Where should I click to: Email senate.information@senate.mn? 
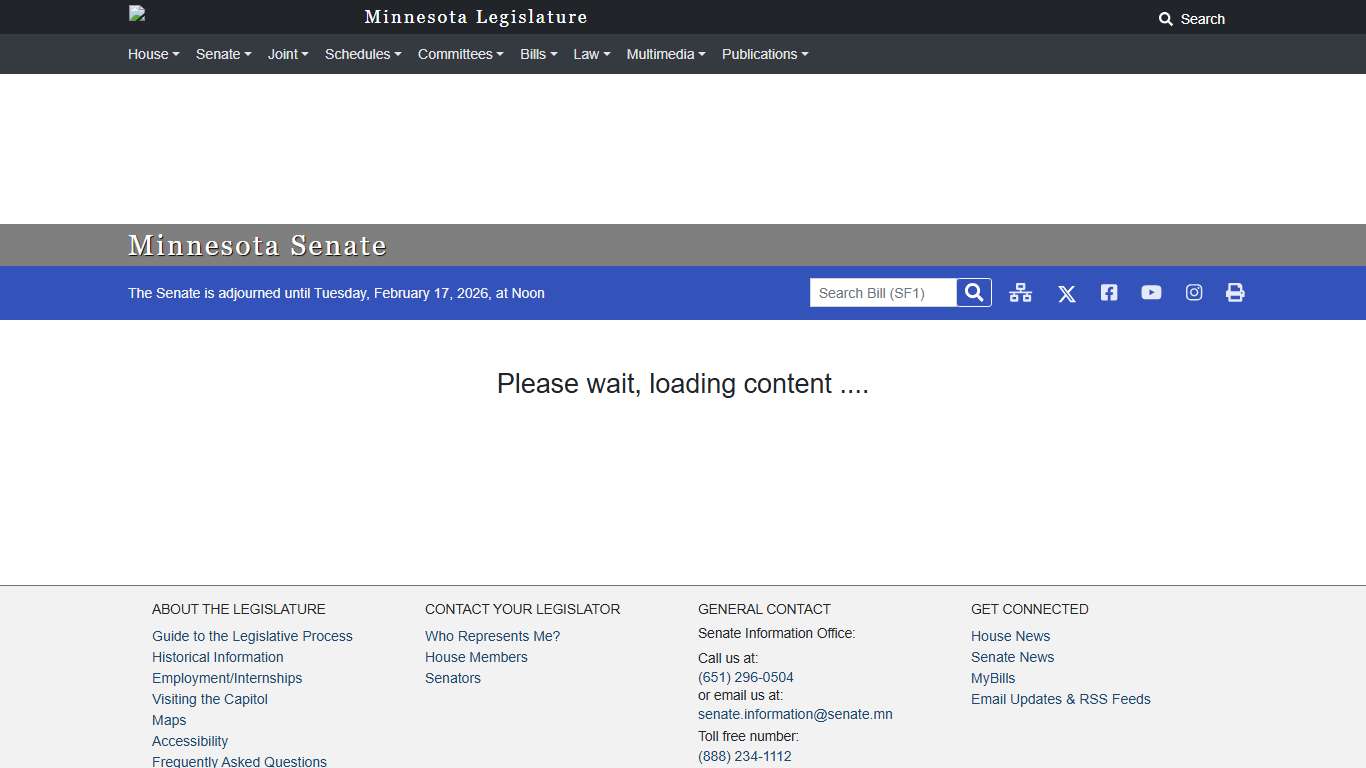(795, 714)
